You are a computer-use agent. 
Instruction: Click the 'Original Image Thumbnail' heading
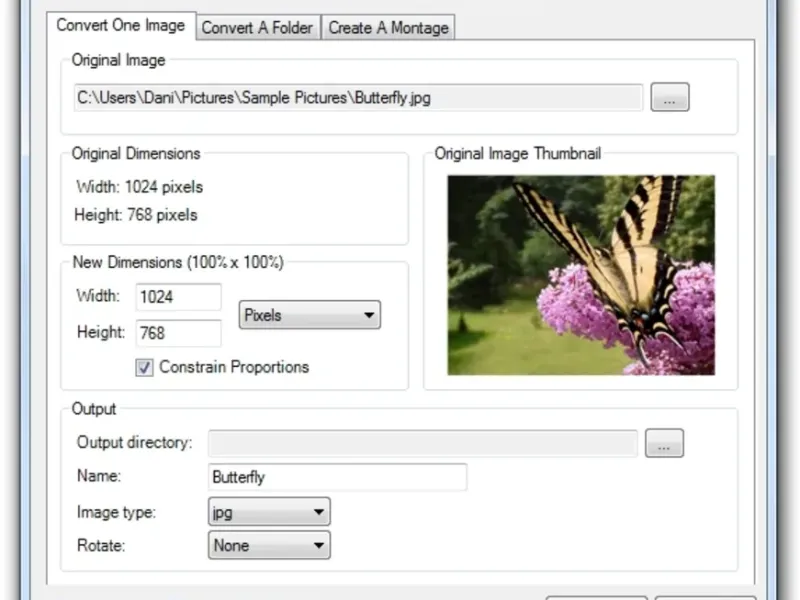518,154
